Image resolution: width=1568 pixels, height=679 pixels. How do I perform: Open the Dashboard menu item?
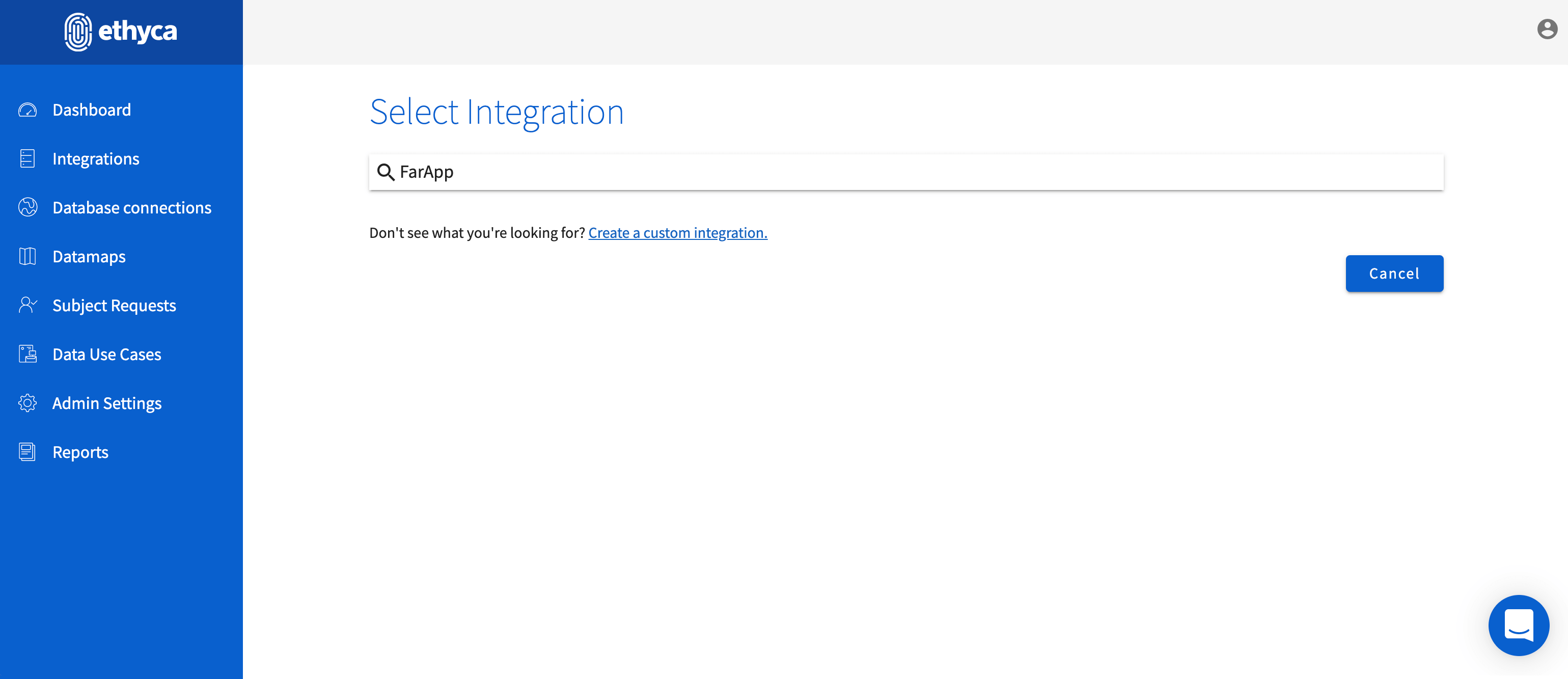coord(91,110)
